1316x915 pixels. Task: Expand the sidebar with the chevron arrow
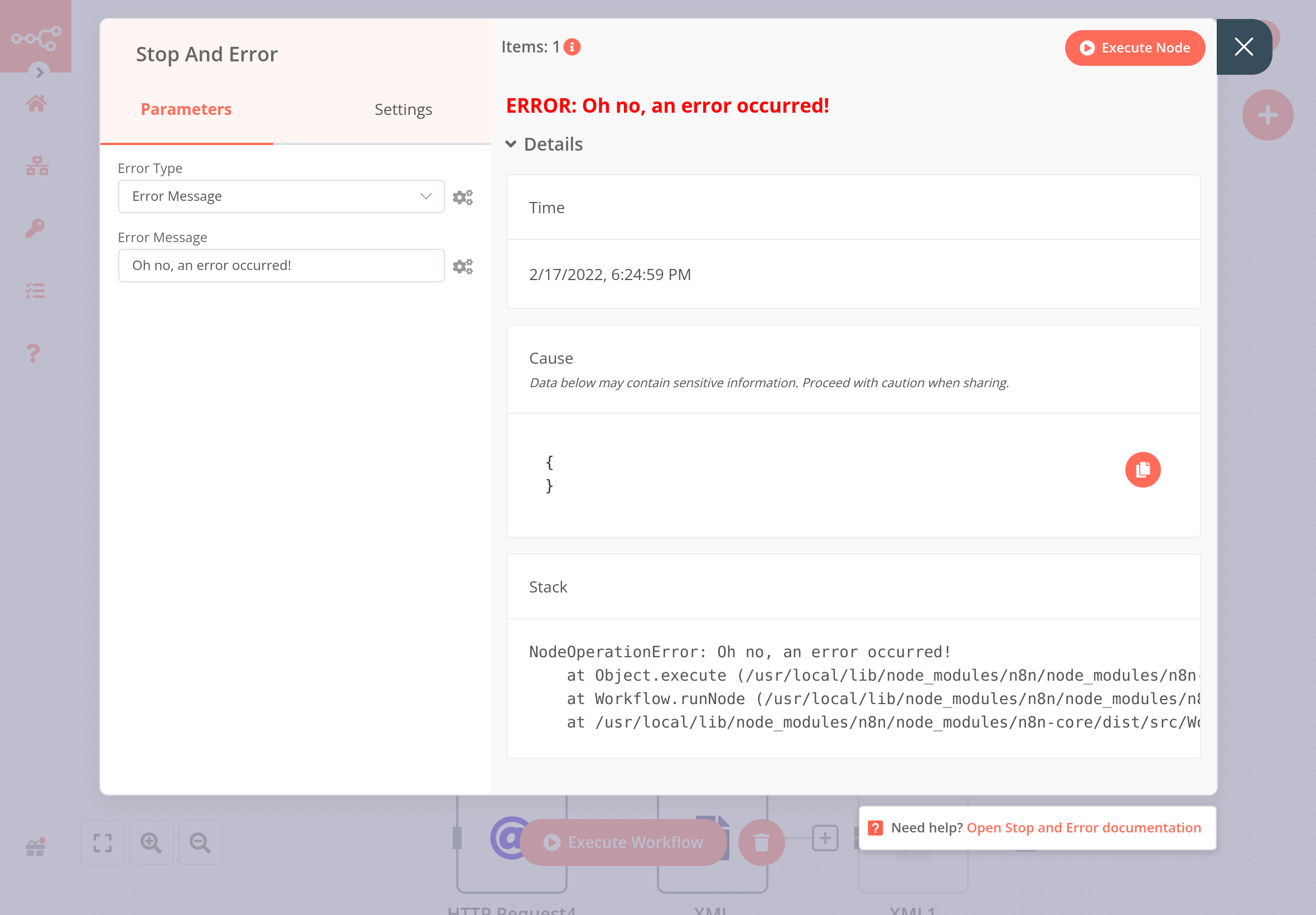click(40, 72)
